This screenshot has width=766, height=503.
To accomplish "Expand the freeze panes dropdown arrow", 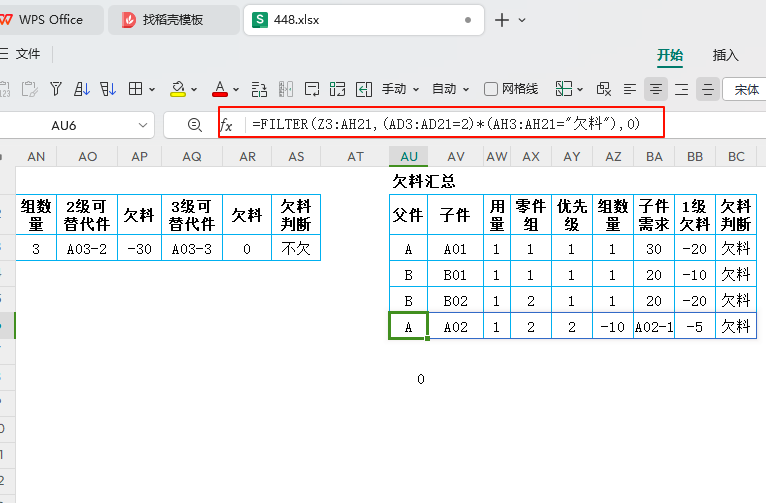I will tap(580, 89).
